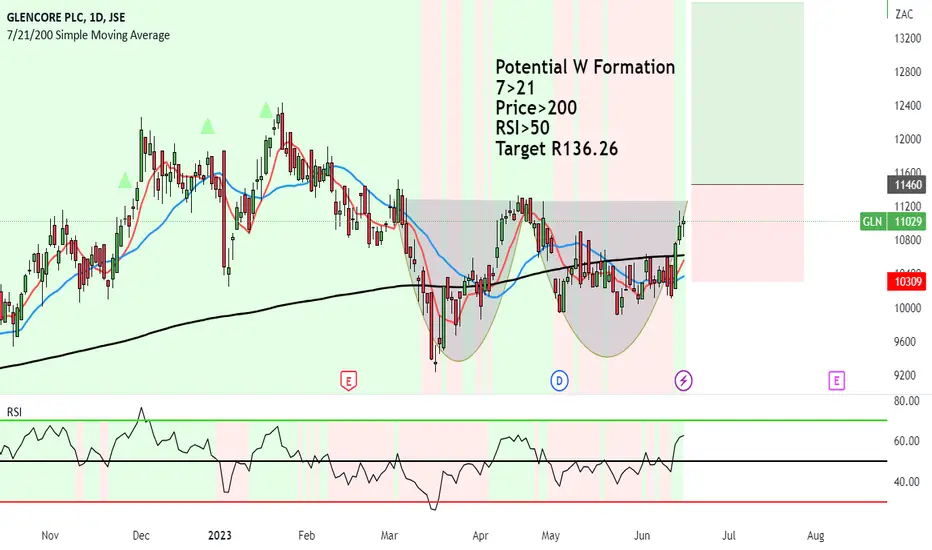The image size is (932, 550).
Task: Click the green profit target box
Action: [x=748, y=93]
